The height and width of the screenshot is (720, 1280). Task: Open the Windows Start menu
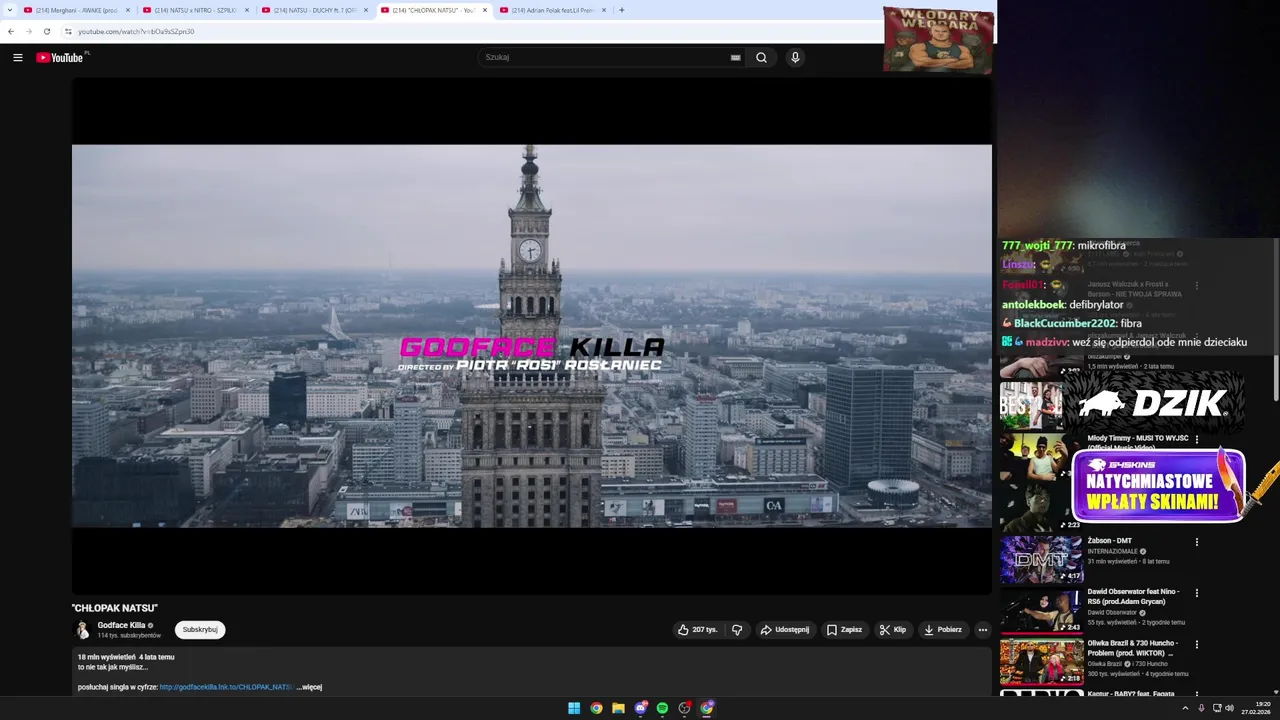coord(574,708)
